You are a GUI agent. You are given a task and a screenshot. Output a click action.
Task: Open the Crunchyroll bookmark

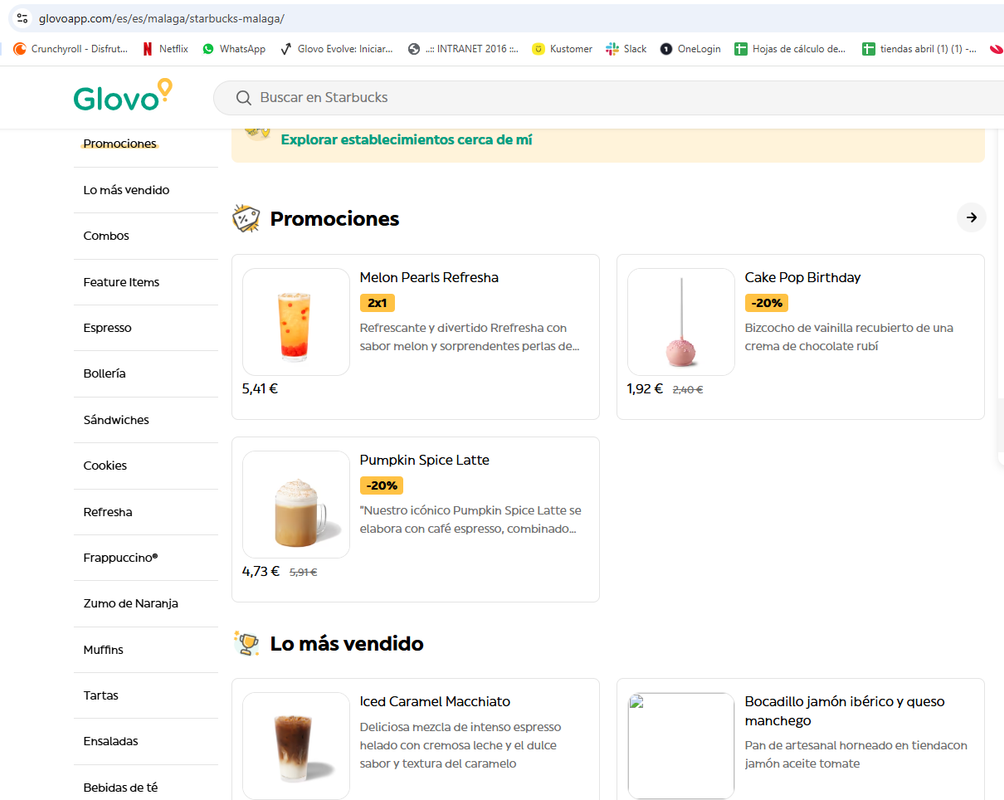point(70,49)
